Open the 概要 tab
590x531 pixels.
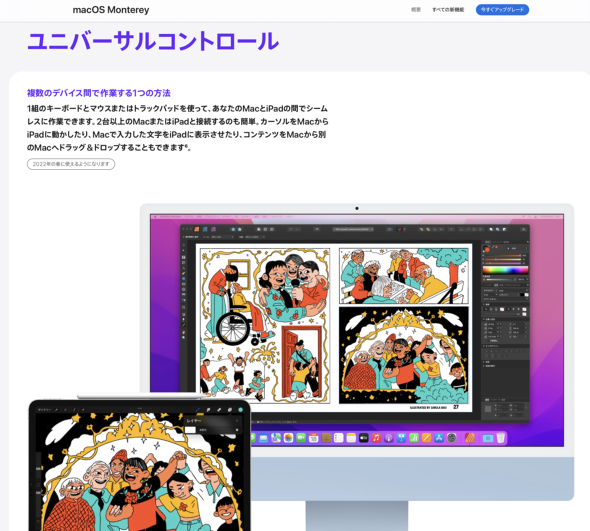point(416,10)
